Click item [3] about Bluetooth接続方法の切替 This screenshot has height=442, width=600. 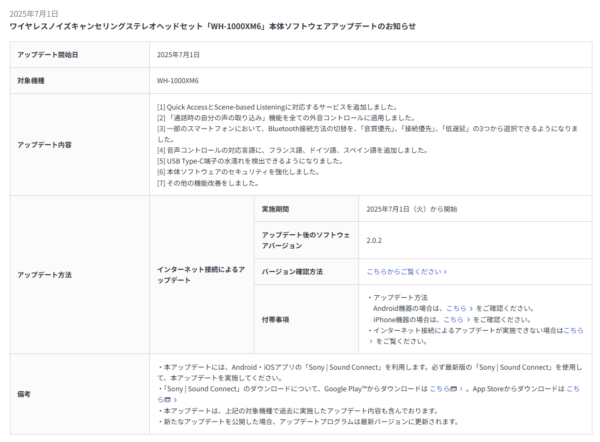367,134
